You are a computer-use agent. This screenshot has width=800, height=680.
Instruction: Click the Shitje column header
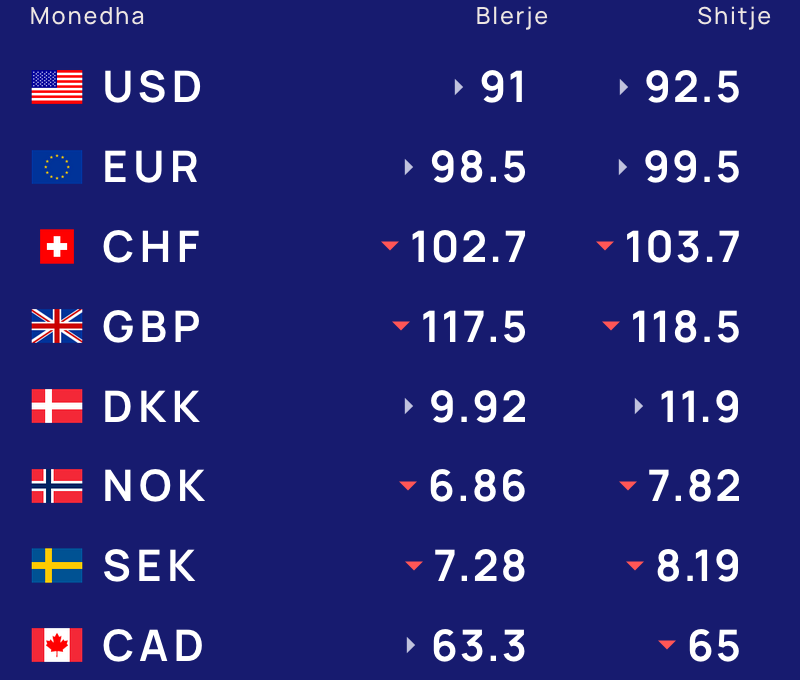[734, 16]
